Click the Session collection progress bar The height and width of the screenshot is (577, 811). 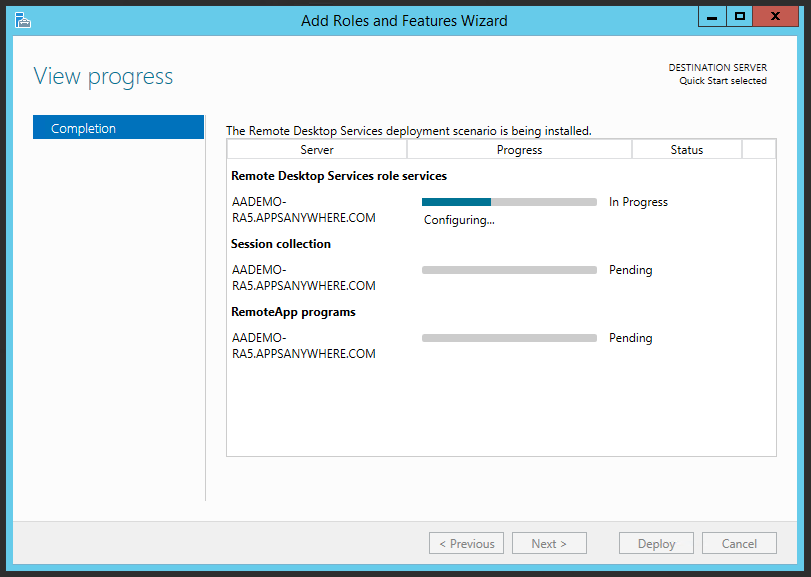(x=509, y=270)
